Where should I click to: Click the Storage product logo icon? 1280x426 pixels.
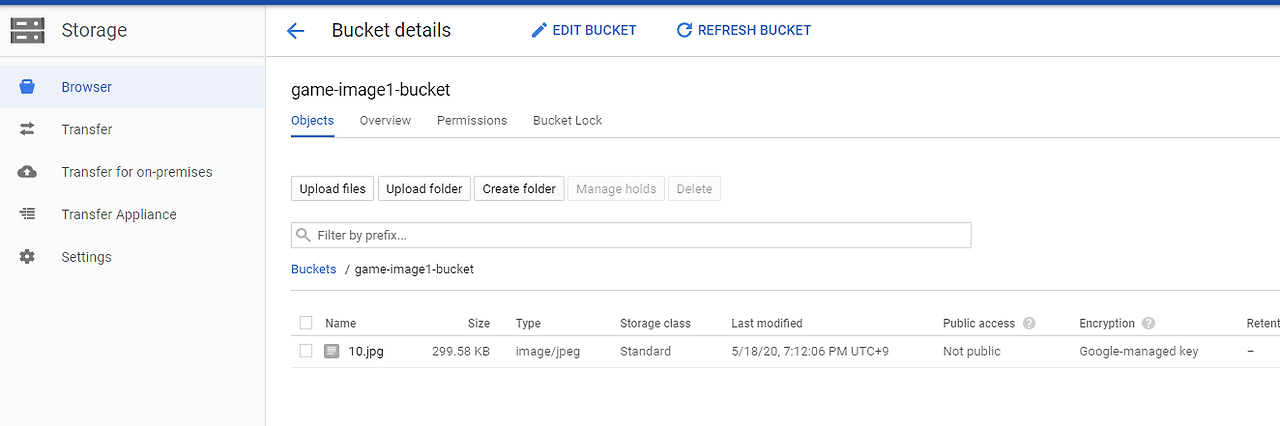pyautogui.click(x=28, y=30)
